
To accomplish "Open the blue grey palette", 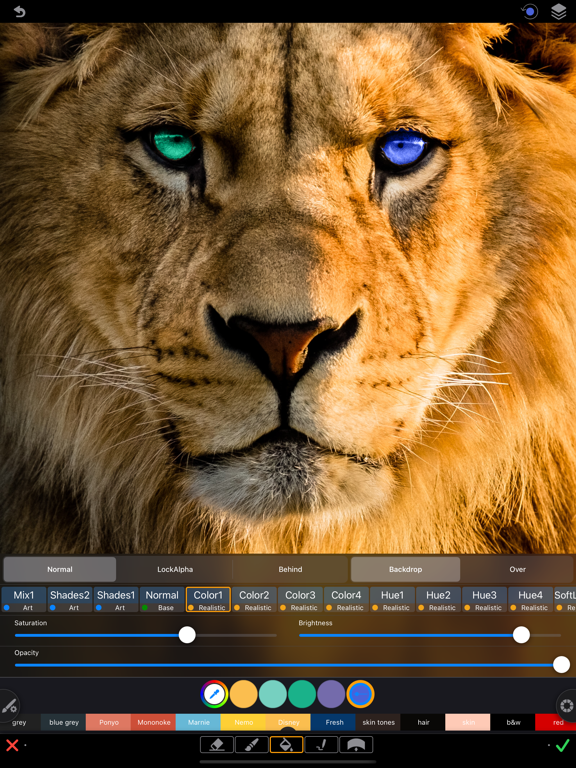I will pyautogui.click(x=64, y=722).
